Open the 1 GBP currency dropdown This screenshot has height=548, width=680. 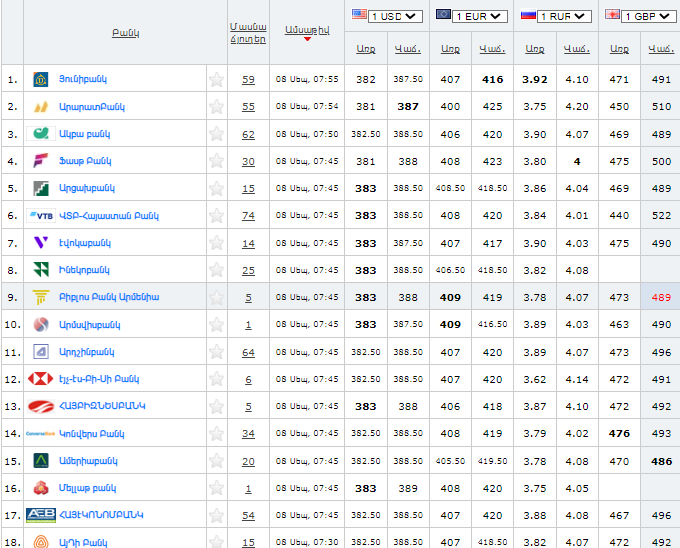(649, 16)
